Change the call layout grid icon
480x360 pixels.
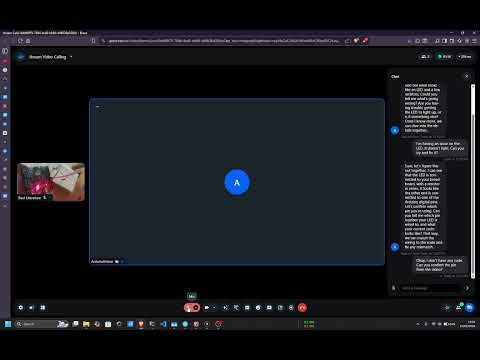click(43, 307)
